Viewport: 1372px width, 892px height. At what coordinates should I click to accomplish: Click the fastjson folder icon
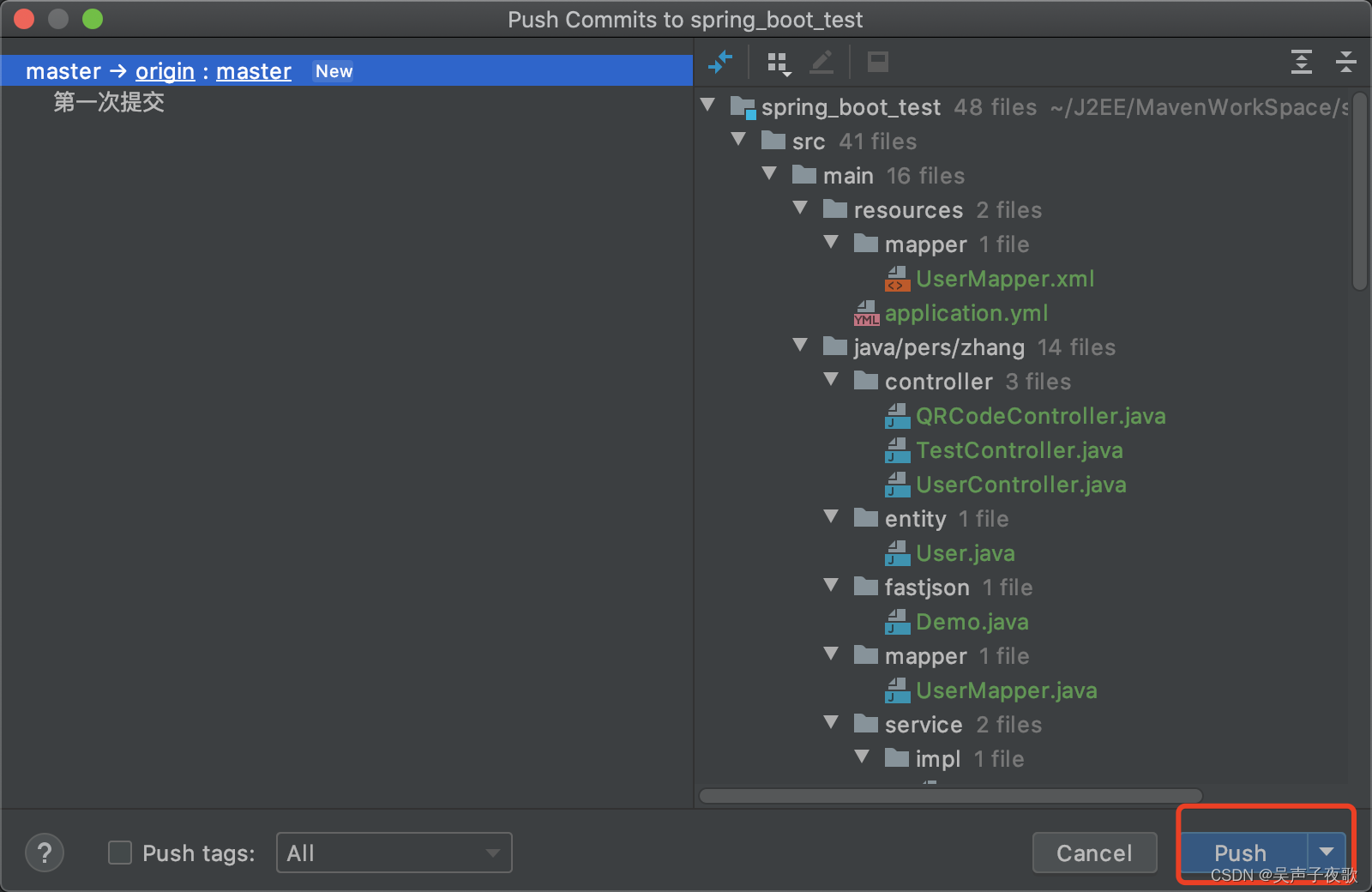866,586
